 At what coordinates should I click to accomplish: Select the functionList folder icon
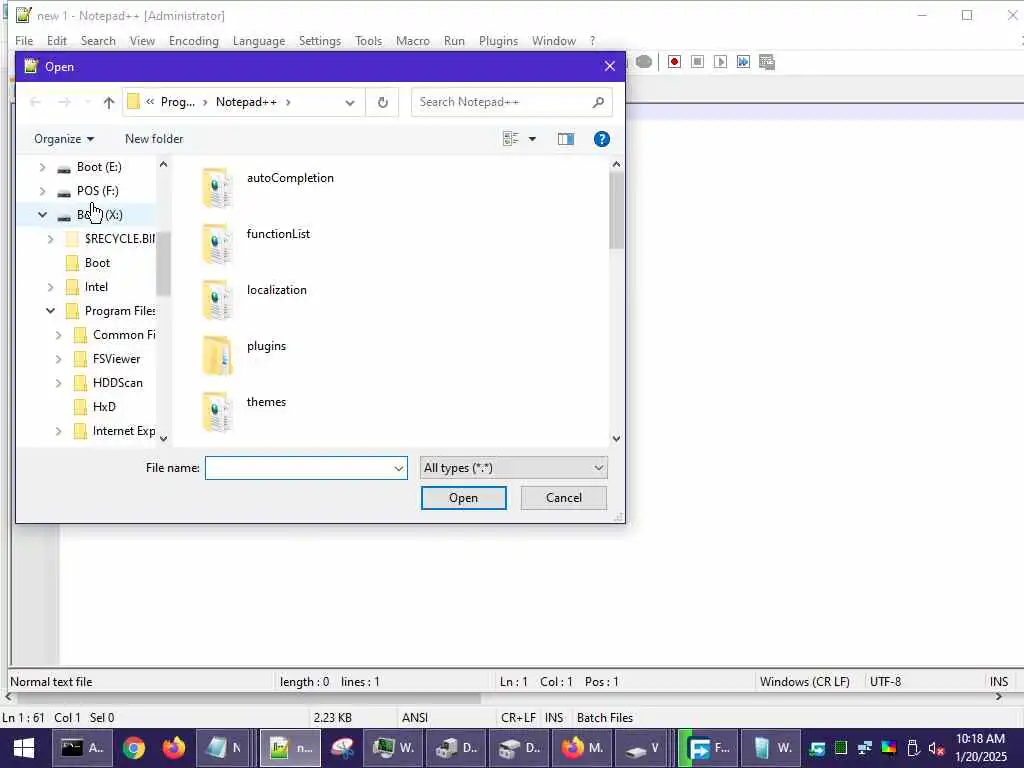pos(217,244)
